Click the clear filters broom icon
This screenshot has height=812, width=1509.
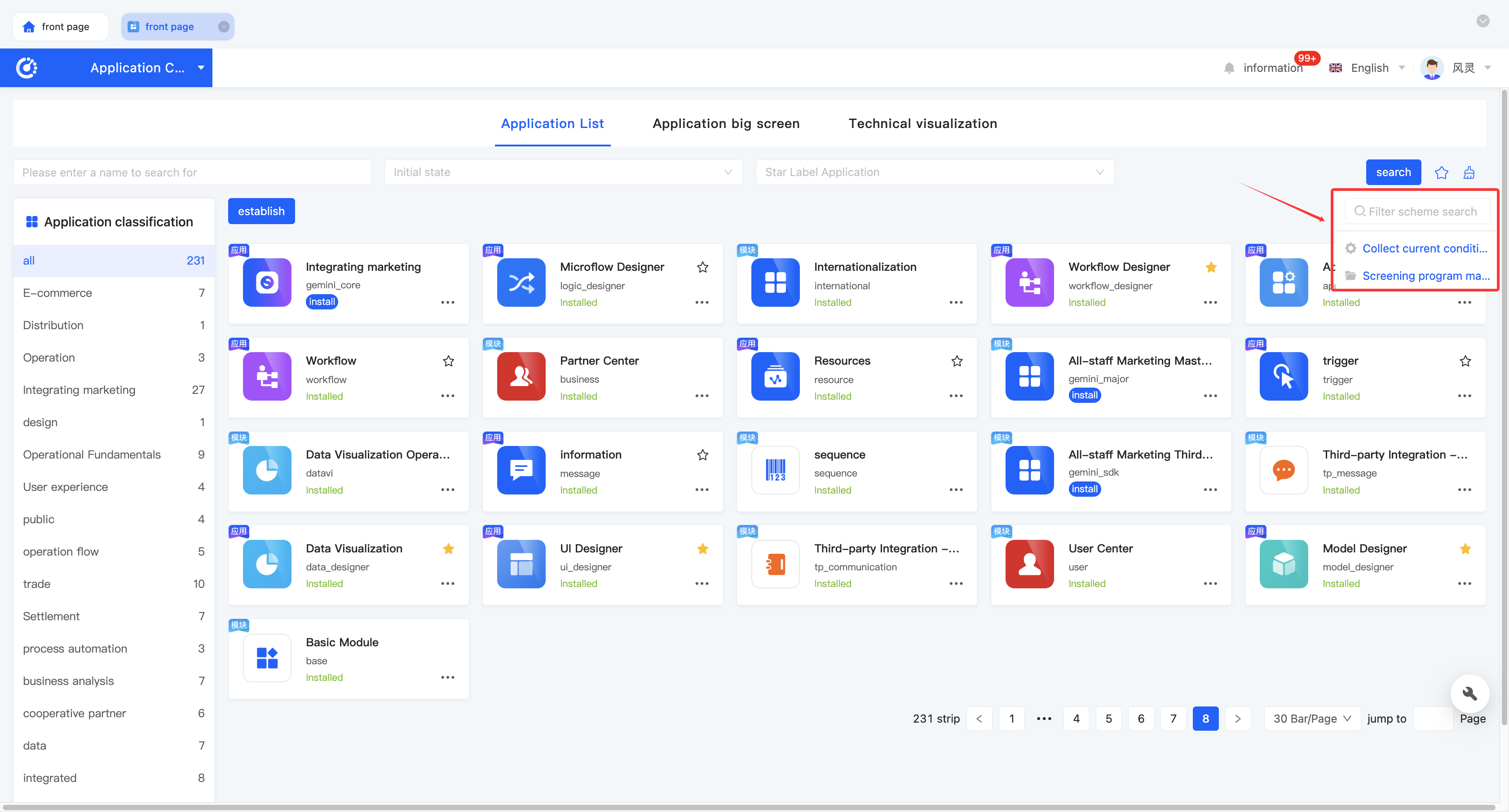point(1469,172)
